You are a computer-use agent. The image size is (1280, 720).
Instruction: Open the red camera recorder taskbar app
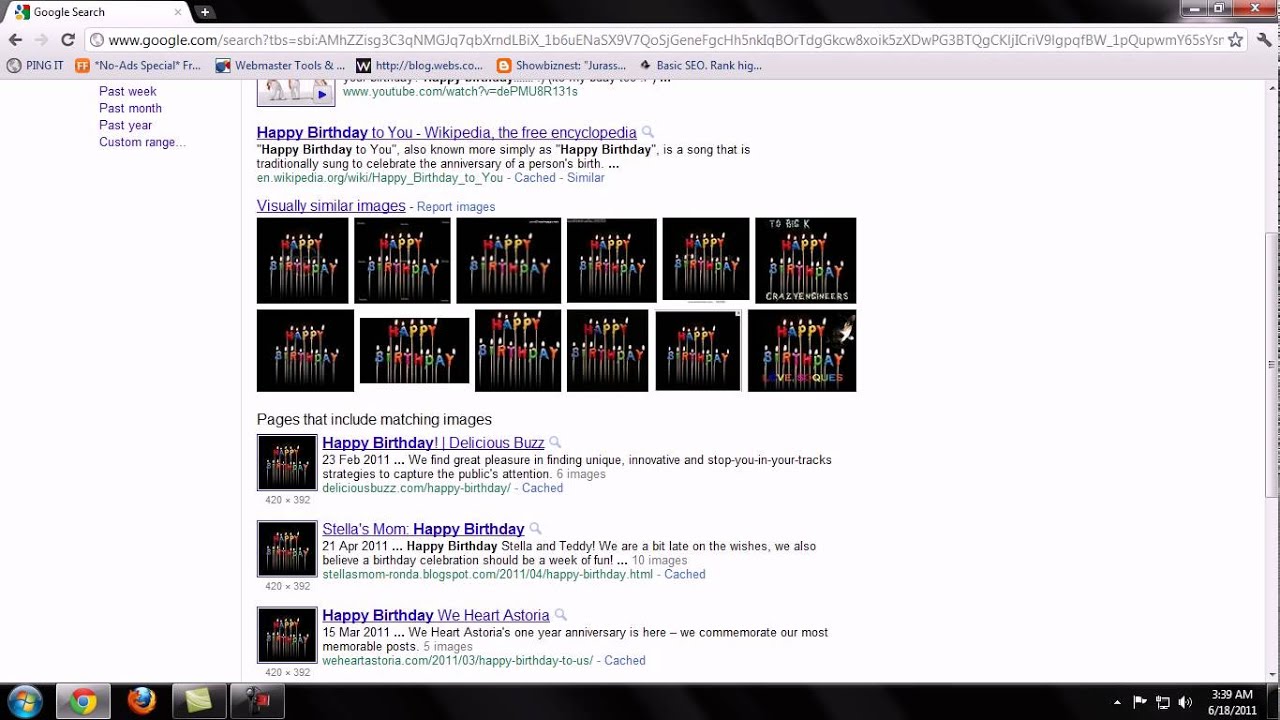pos(257,702)
